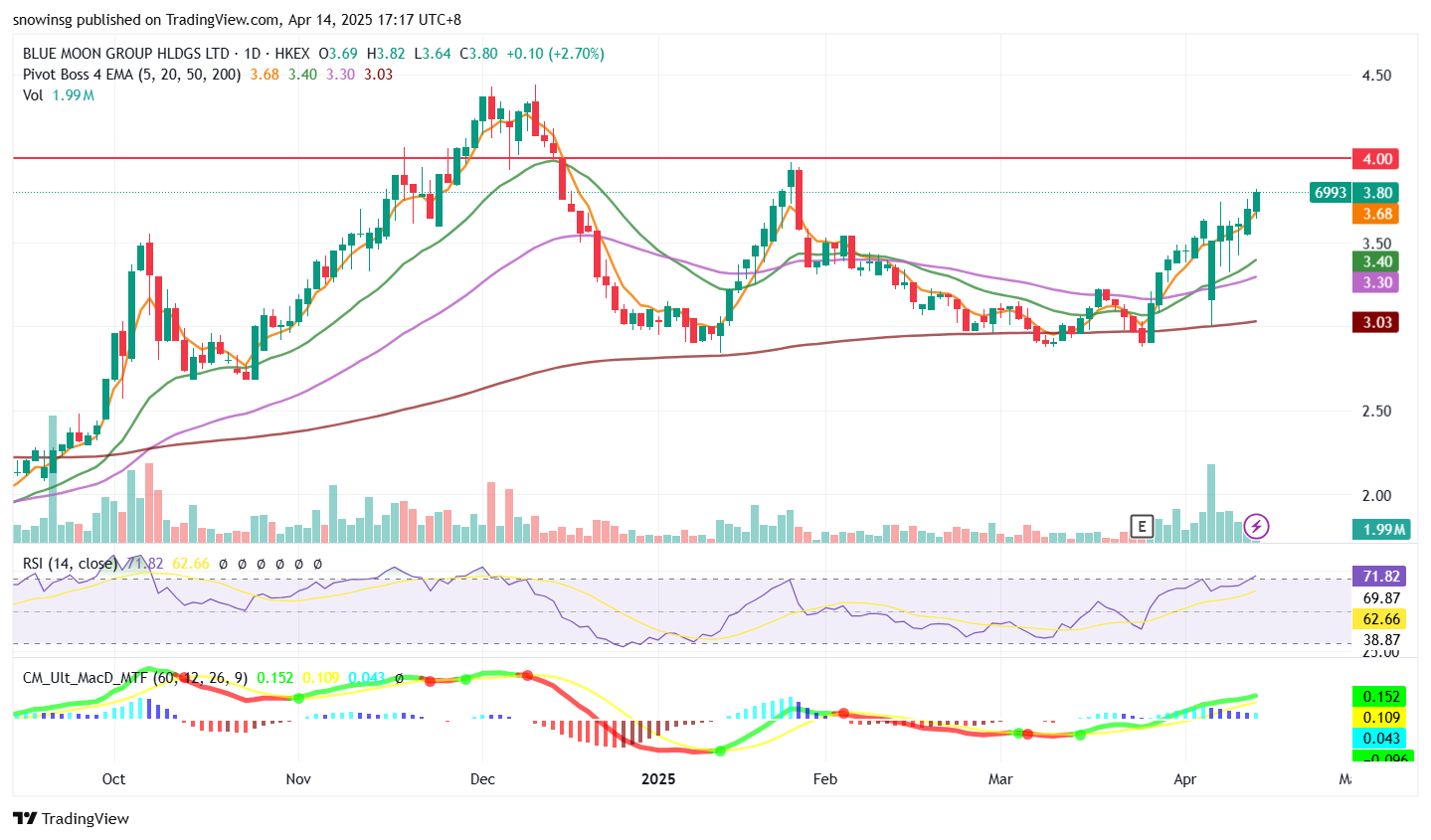Click the red 4.00 price line label

[1376, 159]
